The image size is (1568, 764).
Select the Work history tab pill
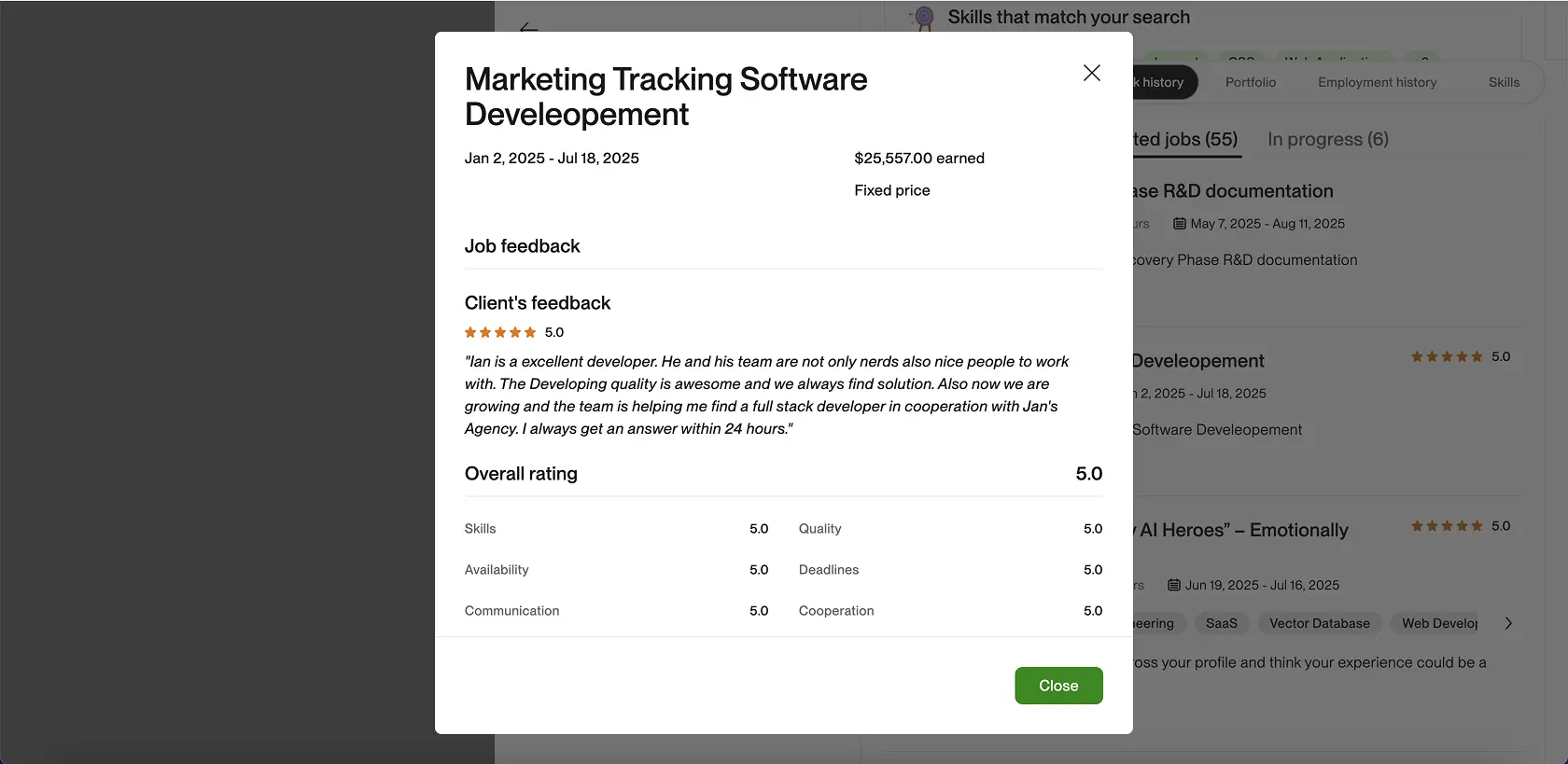(1165, 82)
